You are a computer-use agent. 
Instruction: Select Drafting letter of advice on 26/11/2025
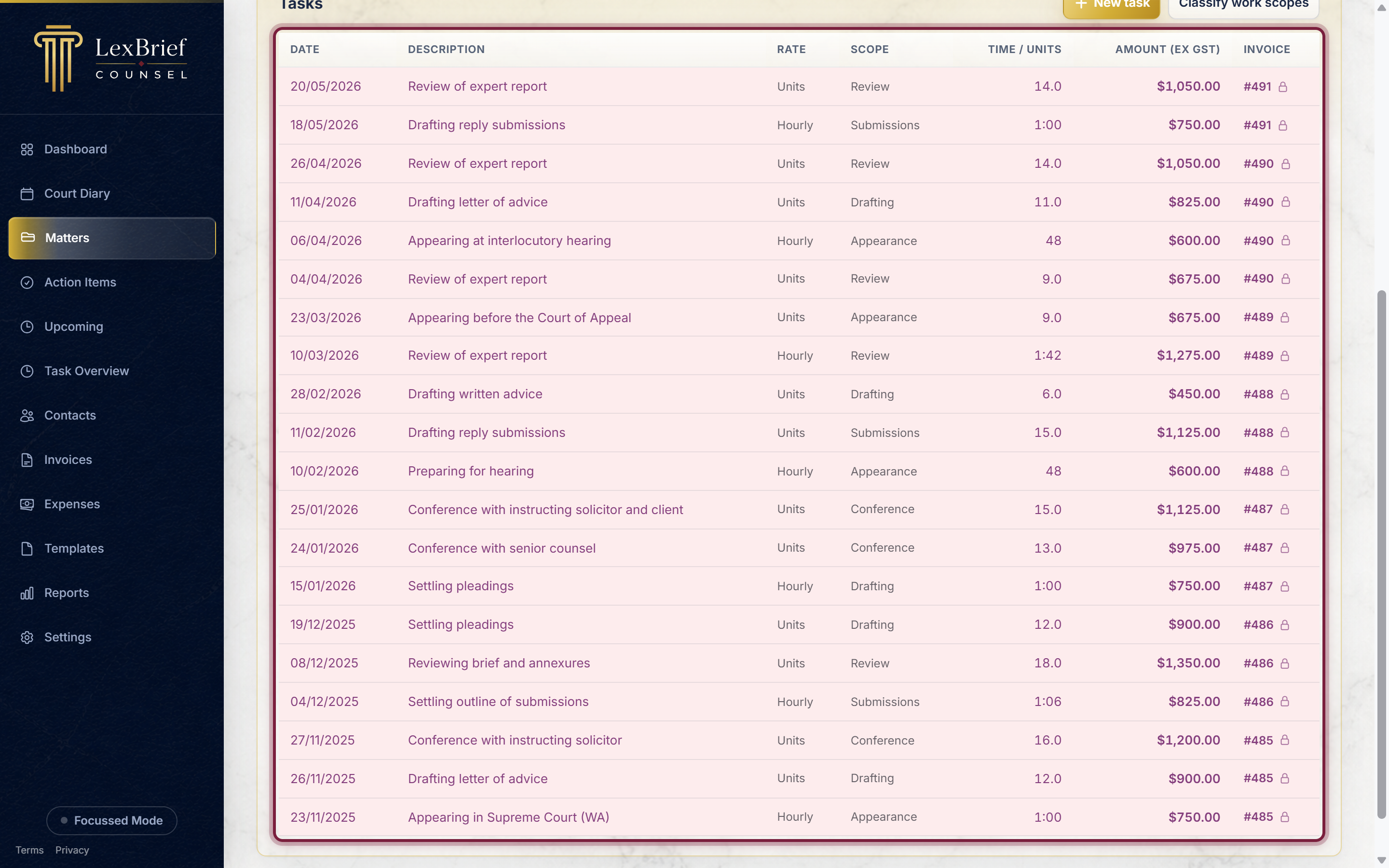(477, 779)
